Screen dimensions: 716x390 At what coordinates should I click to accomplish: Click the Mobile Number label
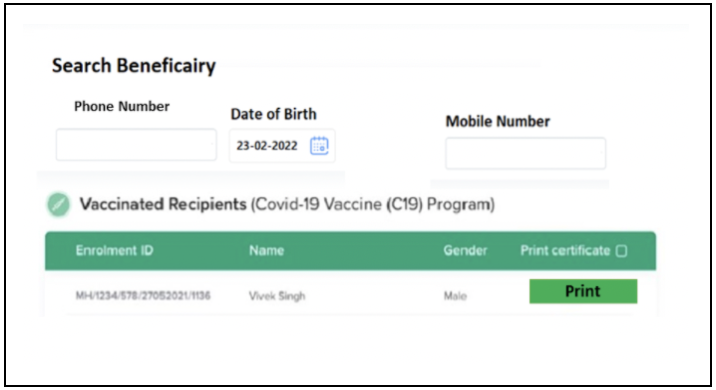coord(497,121)
